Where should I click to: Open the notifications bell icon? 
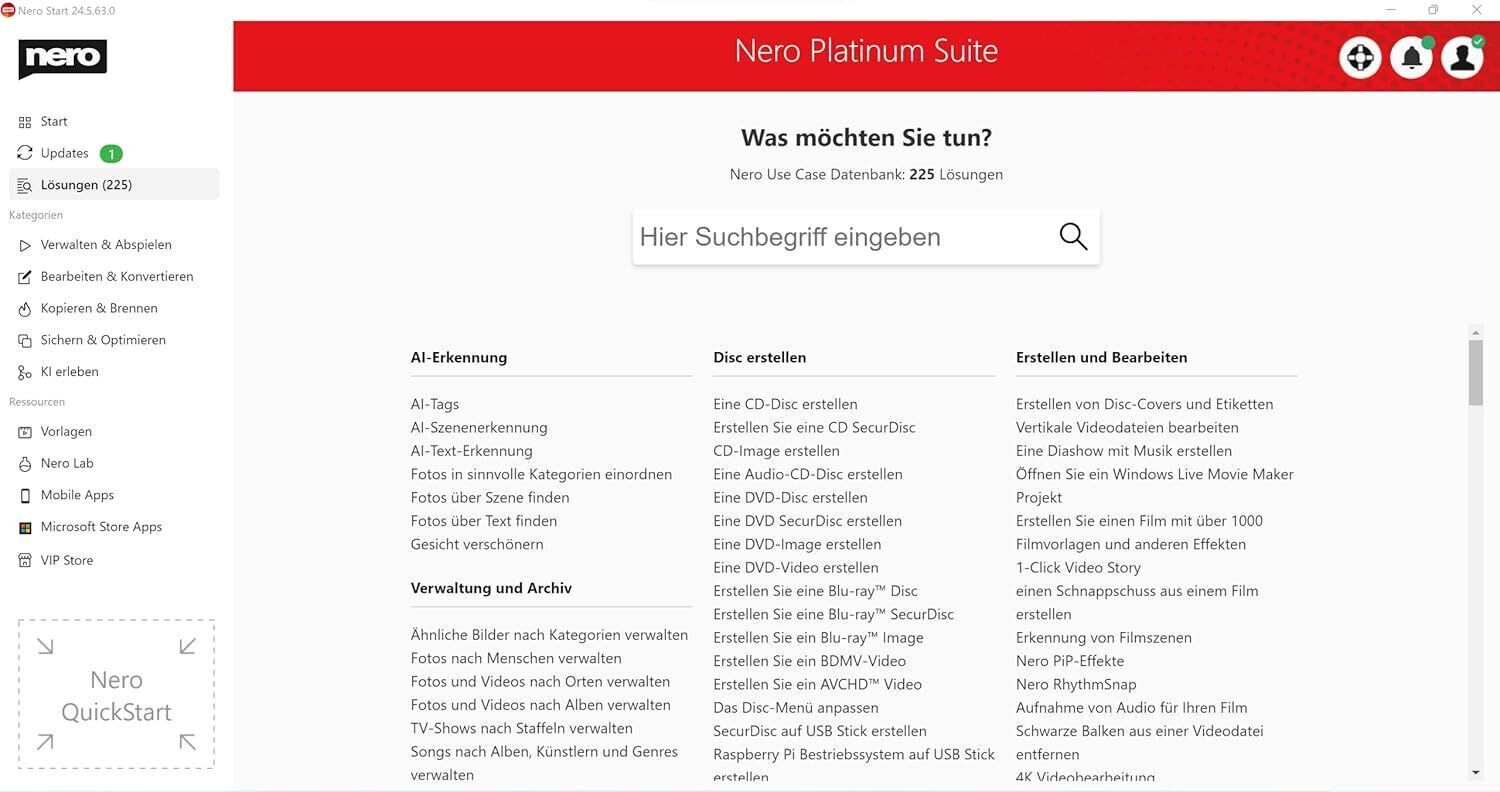[x=1411, y=58]
